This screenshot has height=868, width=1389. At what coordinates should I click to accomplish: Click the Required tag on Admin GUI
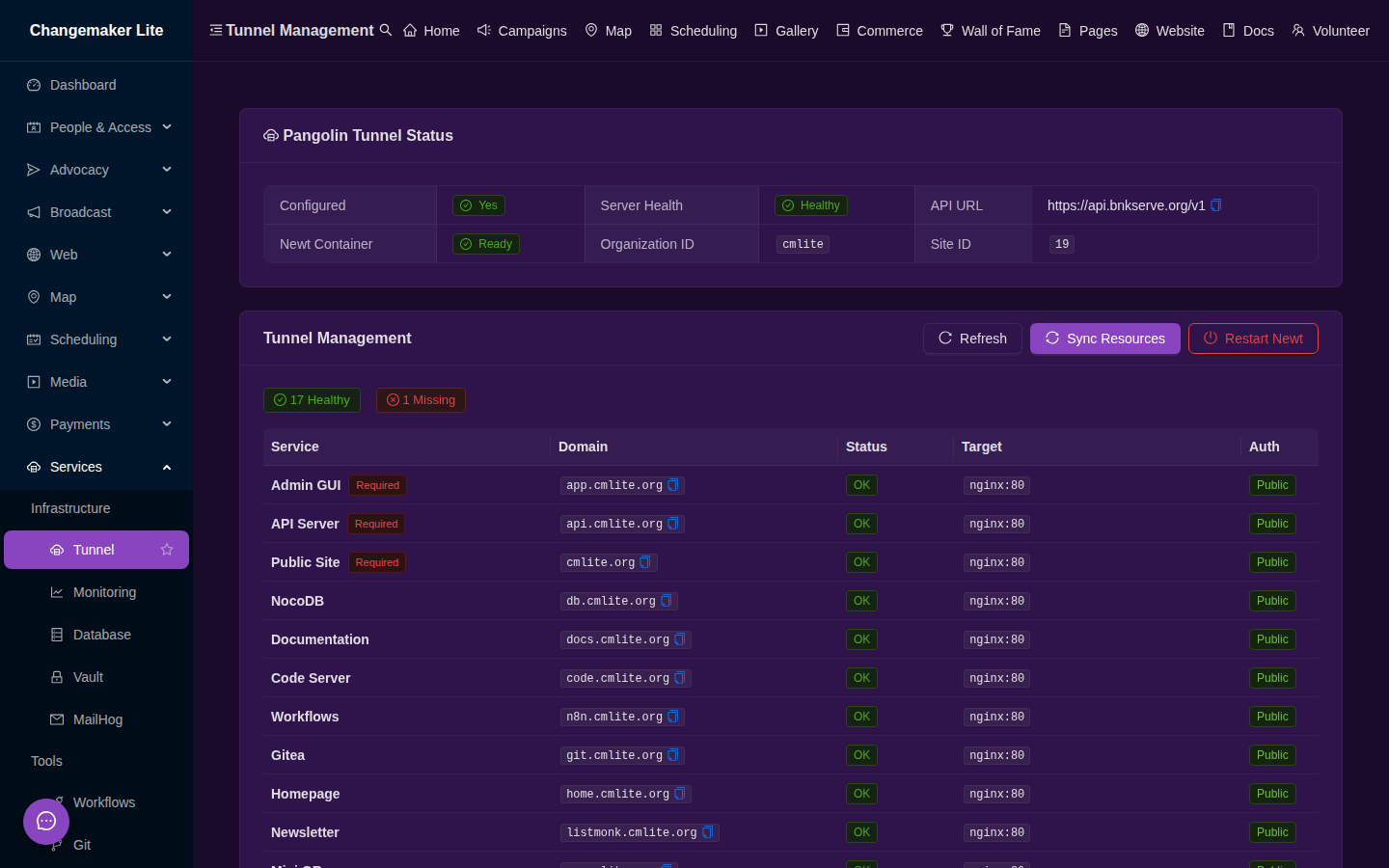pos(377,485)
